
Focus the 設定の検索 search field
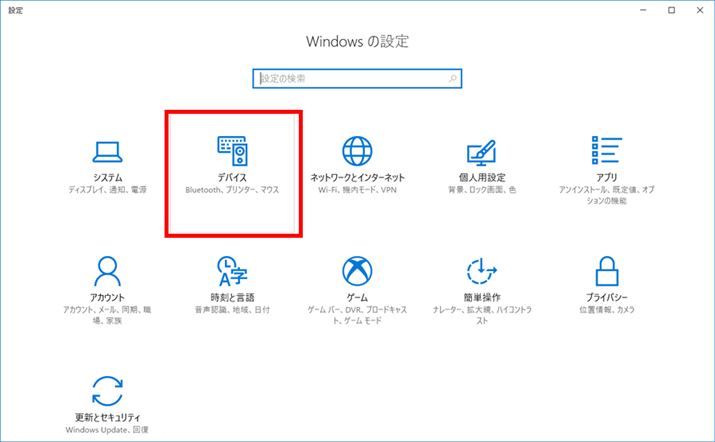tap(357, 78)
